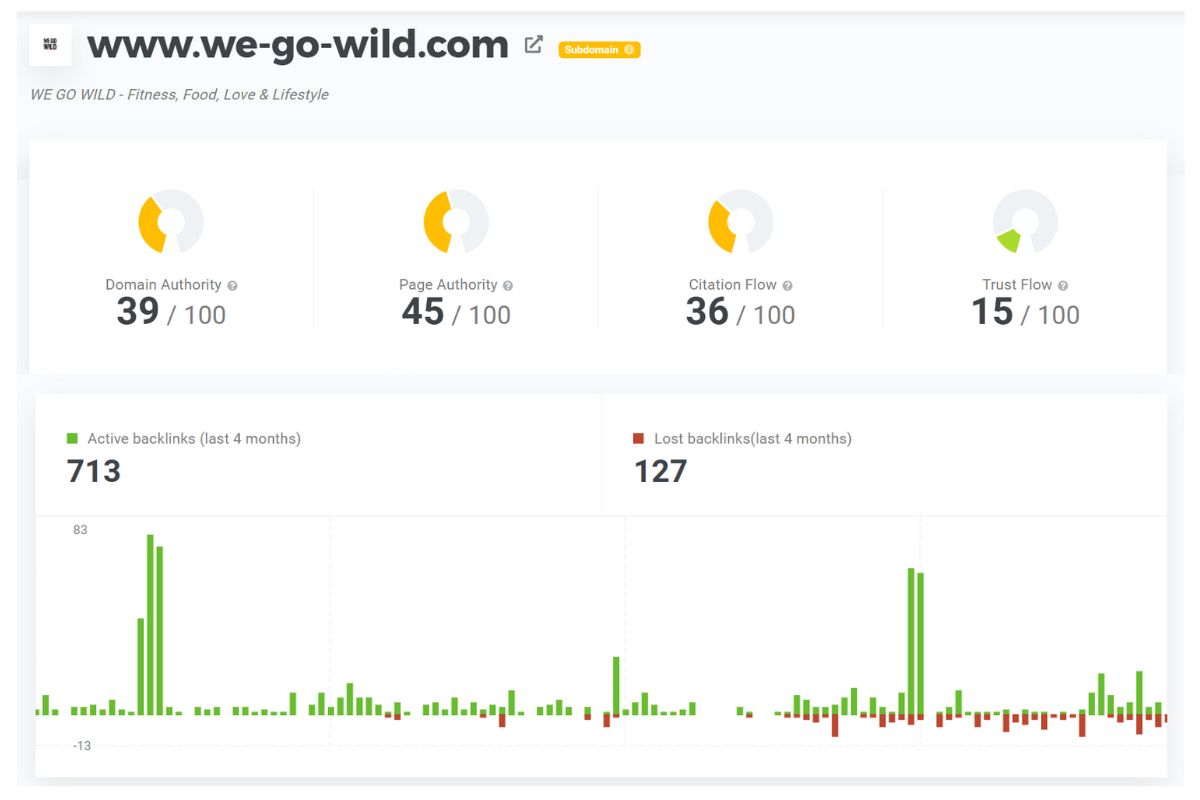The image size is (1200, 800).
Task: Click the Citation Flow donut chart
Action: (x=741, y=221)
